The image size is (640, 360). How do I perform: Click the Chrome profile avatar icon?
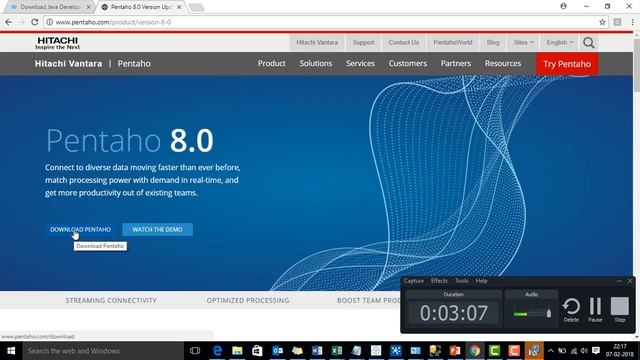click(x=563, y=6)
